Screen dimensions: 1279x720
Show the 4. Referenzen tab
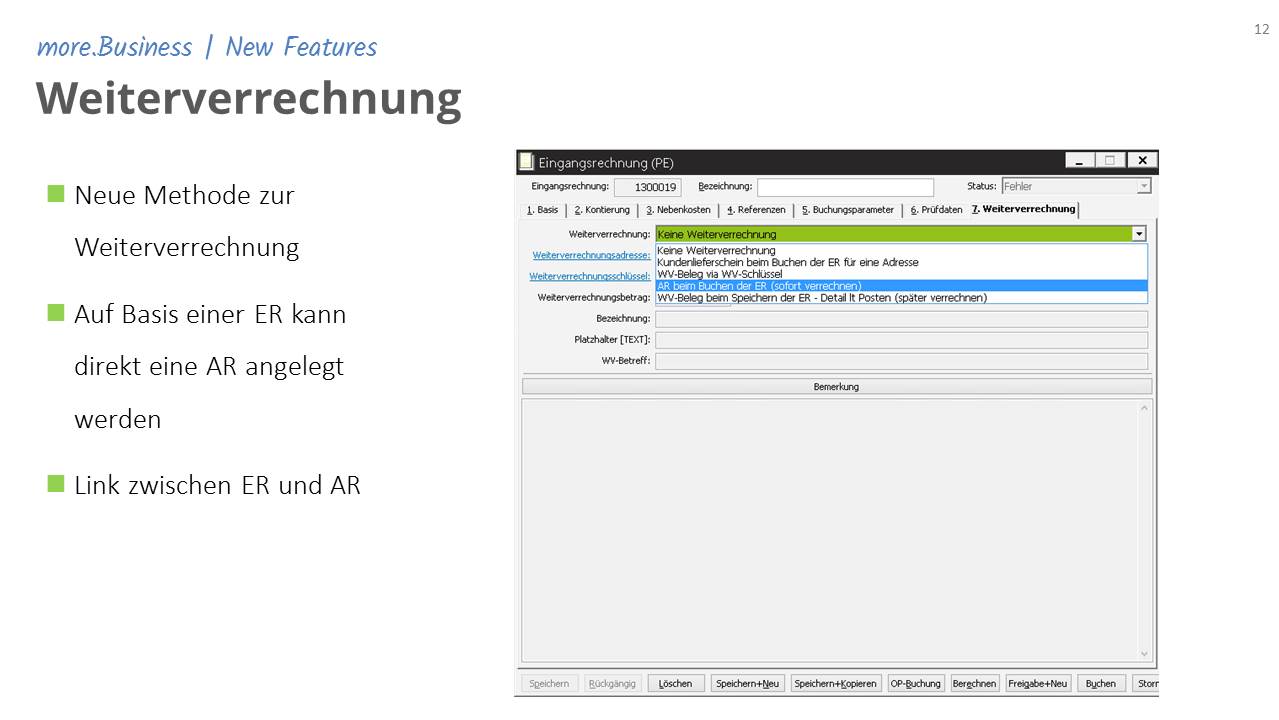coord(756,210)
